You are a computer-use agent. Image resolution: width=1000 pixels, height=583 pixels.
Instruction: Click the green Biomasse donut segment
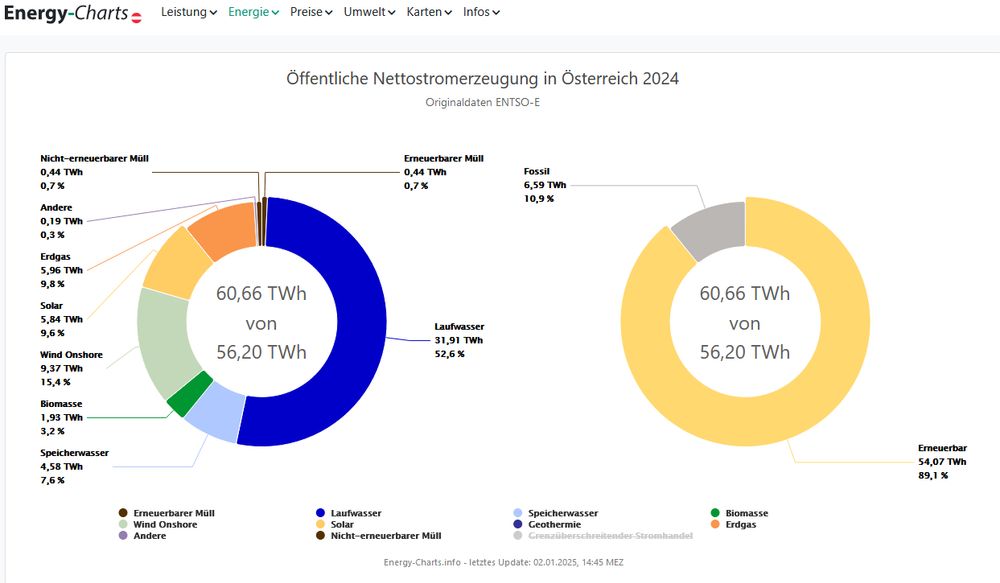(x=189, y=394)
